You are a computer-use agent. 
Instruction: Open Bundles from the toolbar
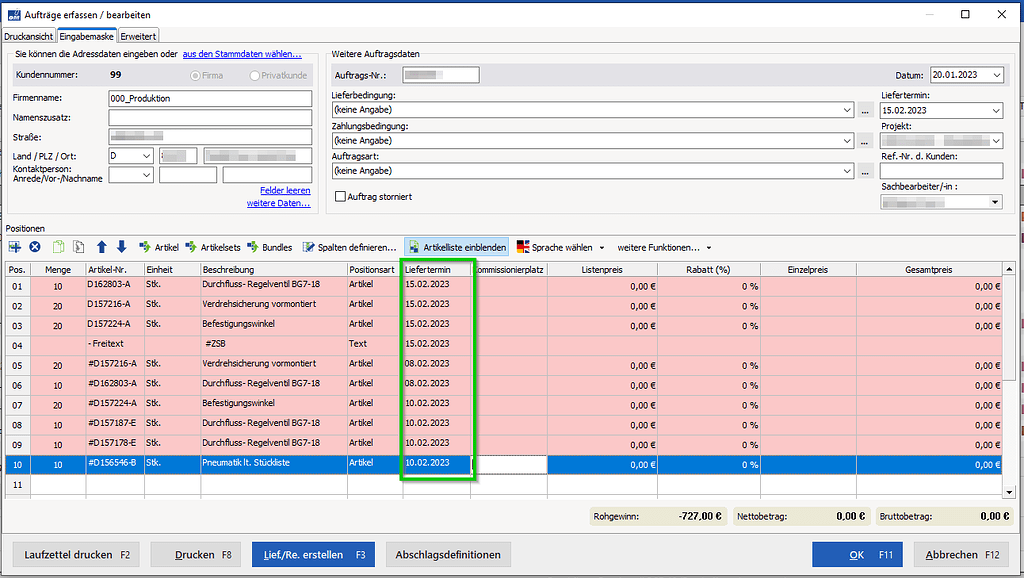(270, 248)
